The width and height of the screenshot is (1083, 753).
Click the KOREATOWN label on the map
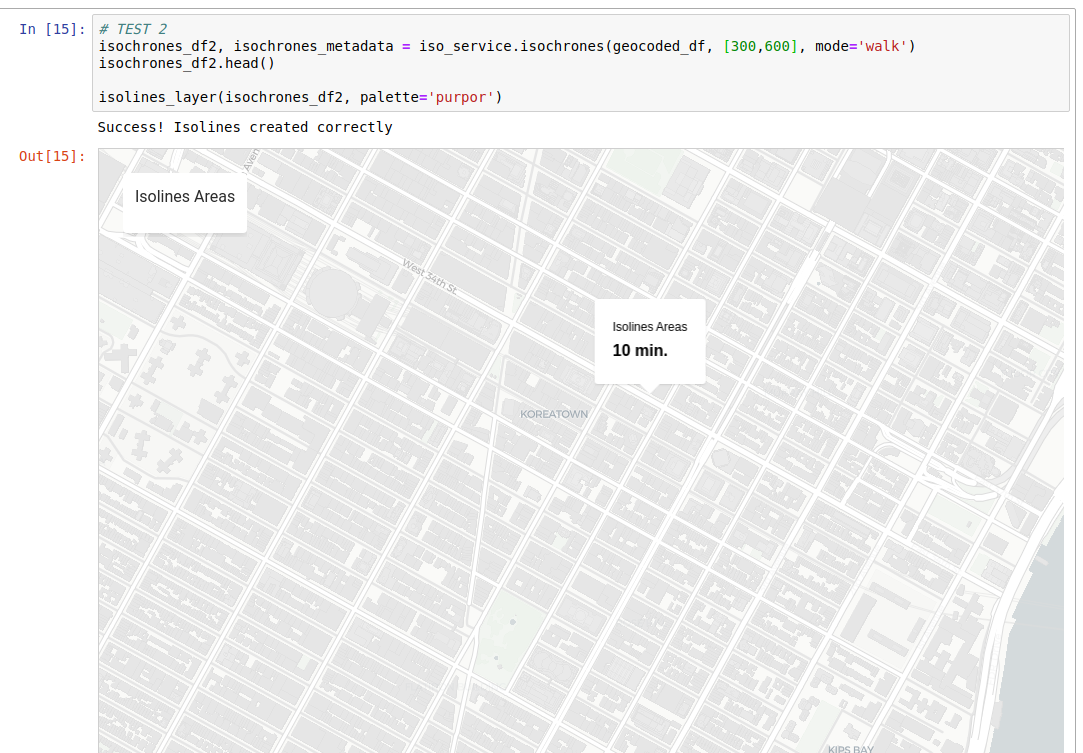point(553,414)
